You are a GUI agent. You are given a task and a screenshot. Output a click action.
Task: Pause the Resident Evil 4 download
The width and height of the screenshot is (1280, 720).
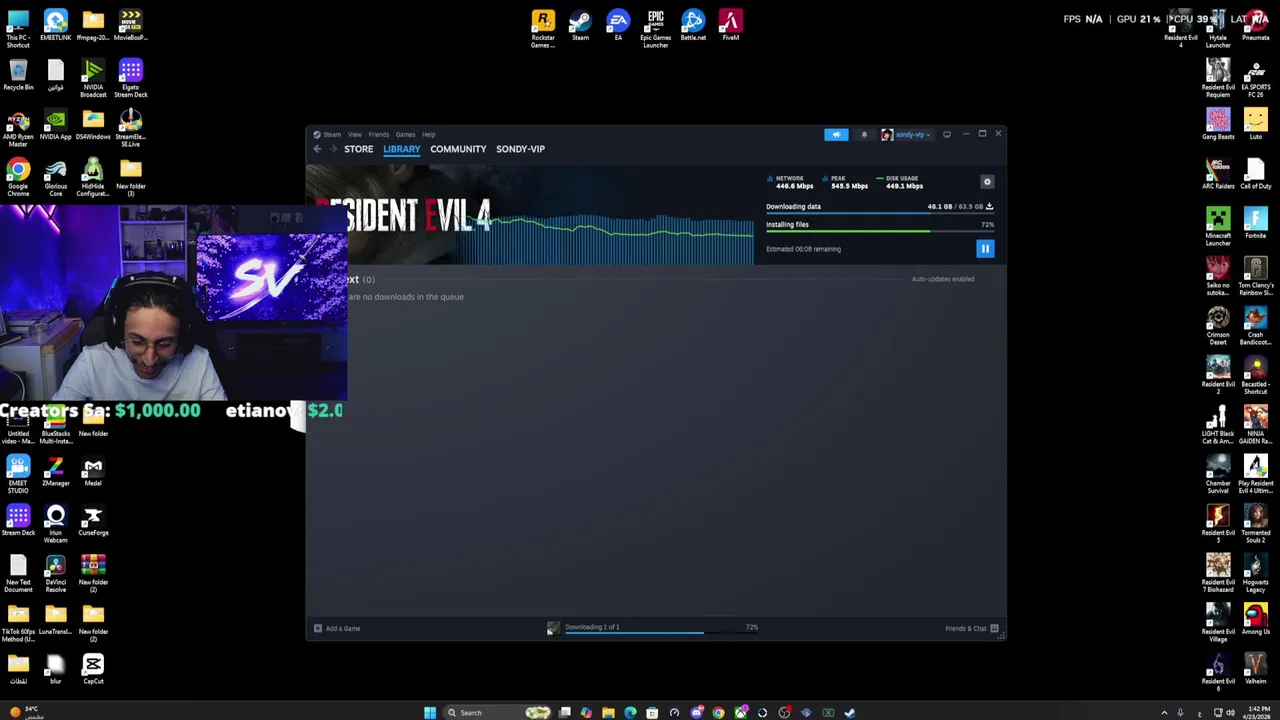(x=985, y=249)
